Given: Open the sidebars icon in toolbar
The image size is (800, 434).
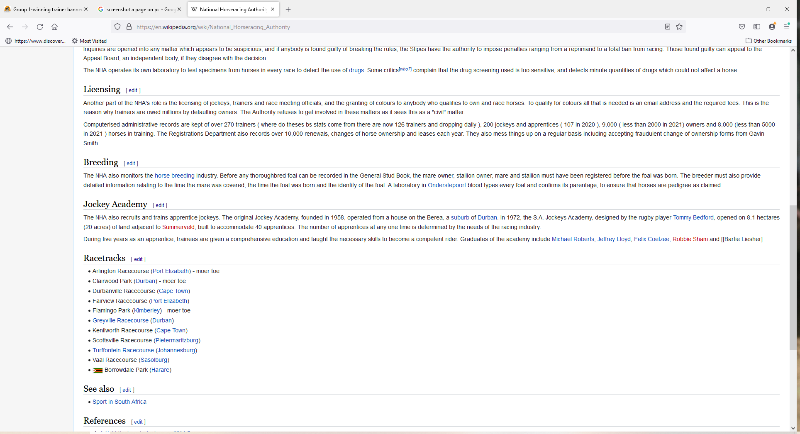Looking at the screenshot, I should tap(757, 27).
